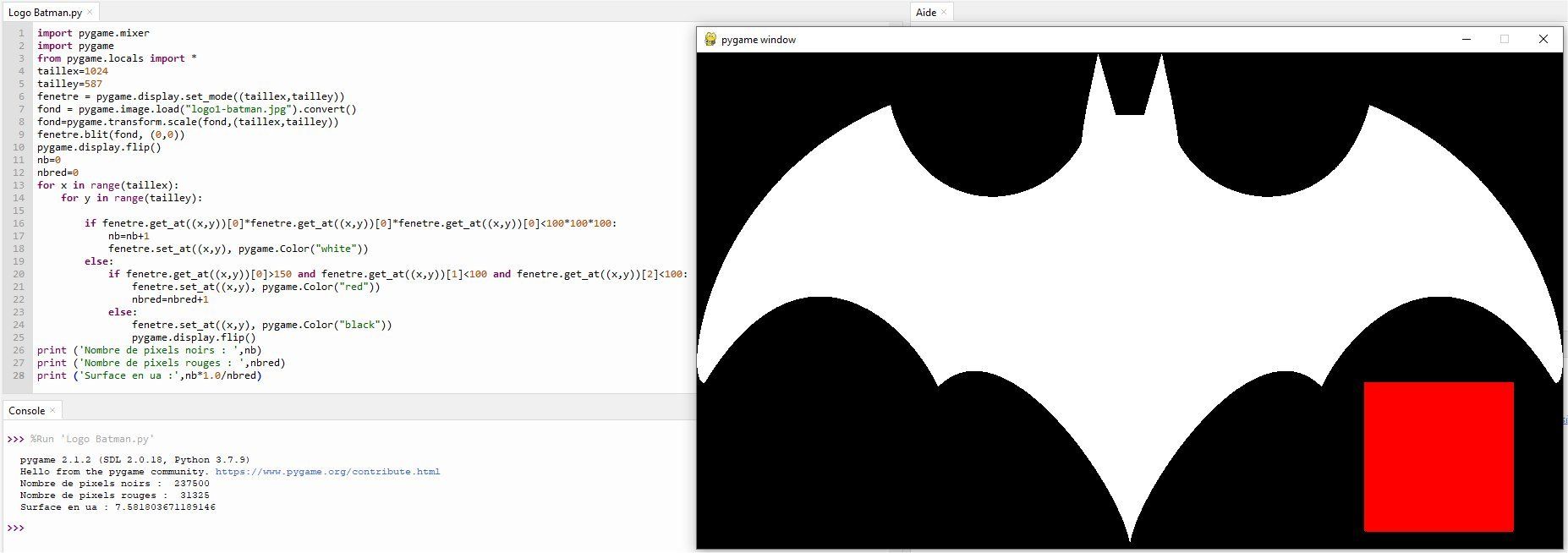
Task: Open the pygame.org contribute link
Action: coord(327,472)
